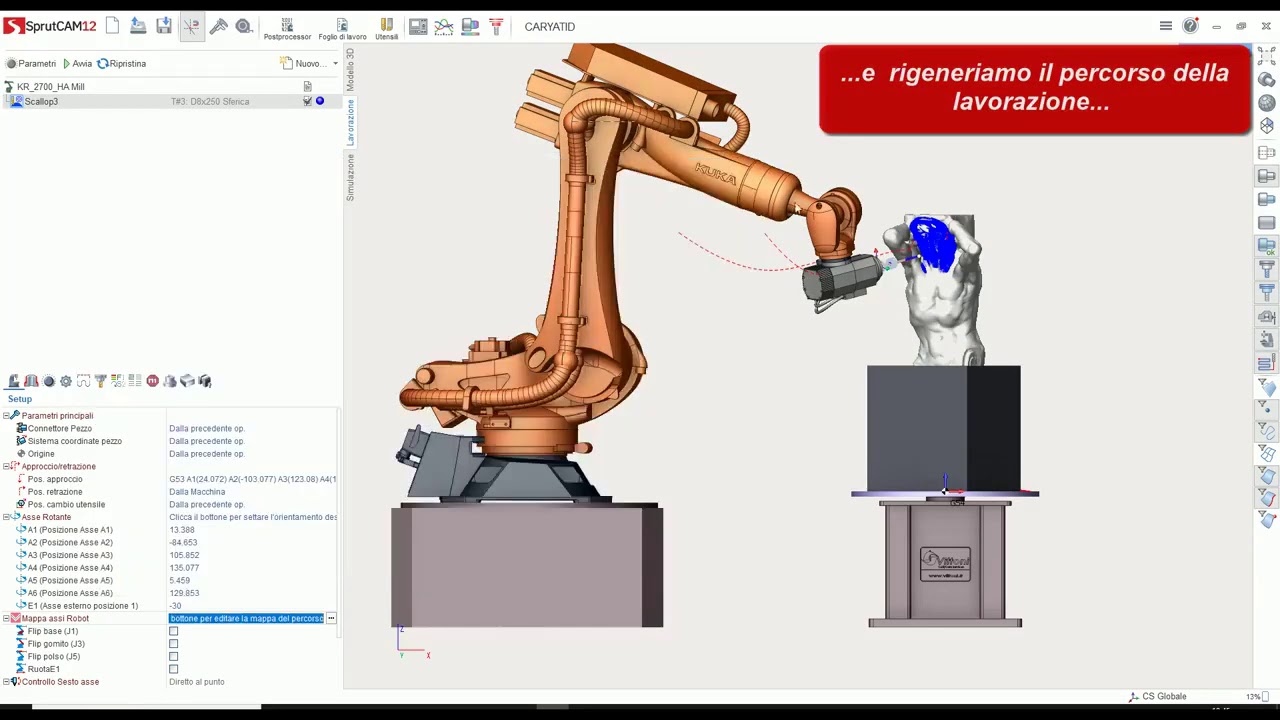
Task: Toggle the green OK machining result visibility icon
Action: tap(1267, 246)
